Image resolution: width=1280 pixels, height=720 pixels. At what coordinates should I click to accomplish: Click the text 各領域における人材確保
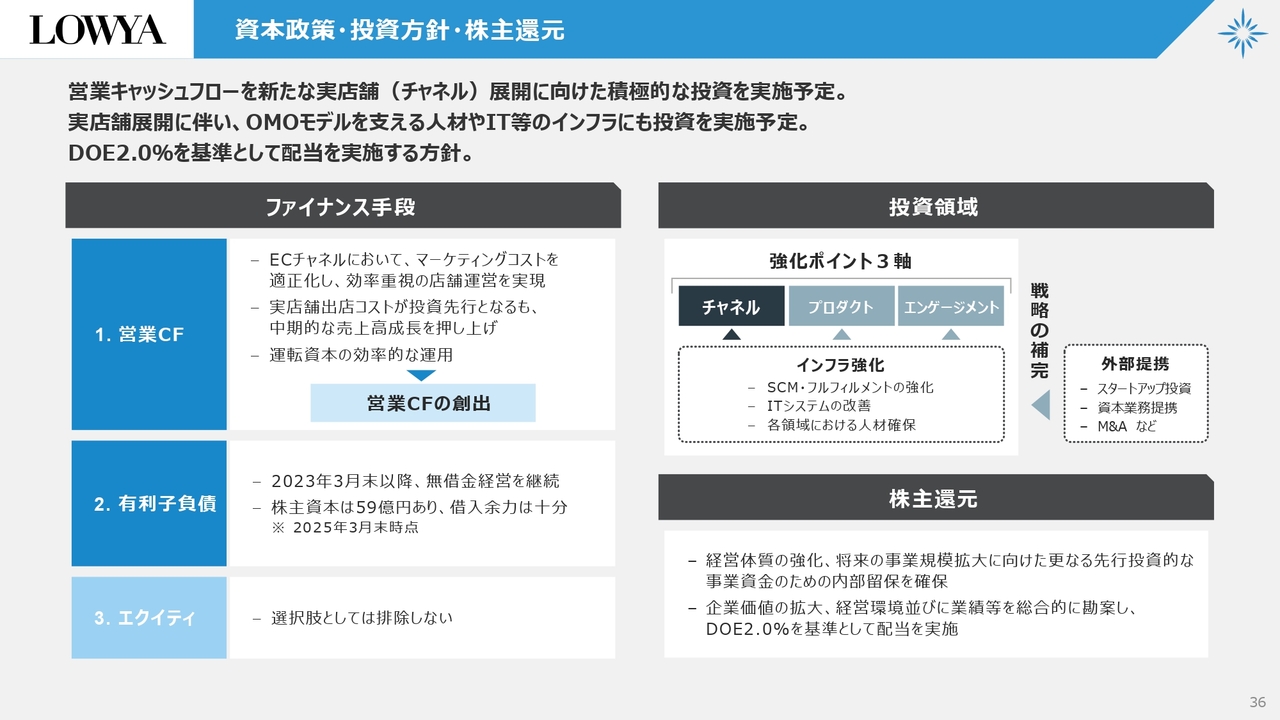pyautogui.click(x=841, y=425)
